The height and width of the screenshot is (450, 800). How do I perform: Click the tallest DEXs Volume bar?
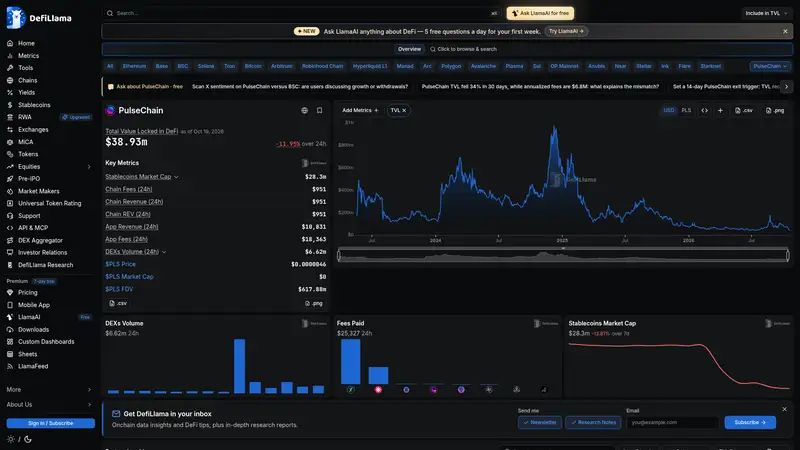click(240, 366)
